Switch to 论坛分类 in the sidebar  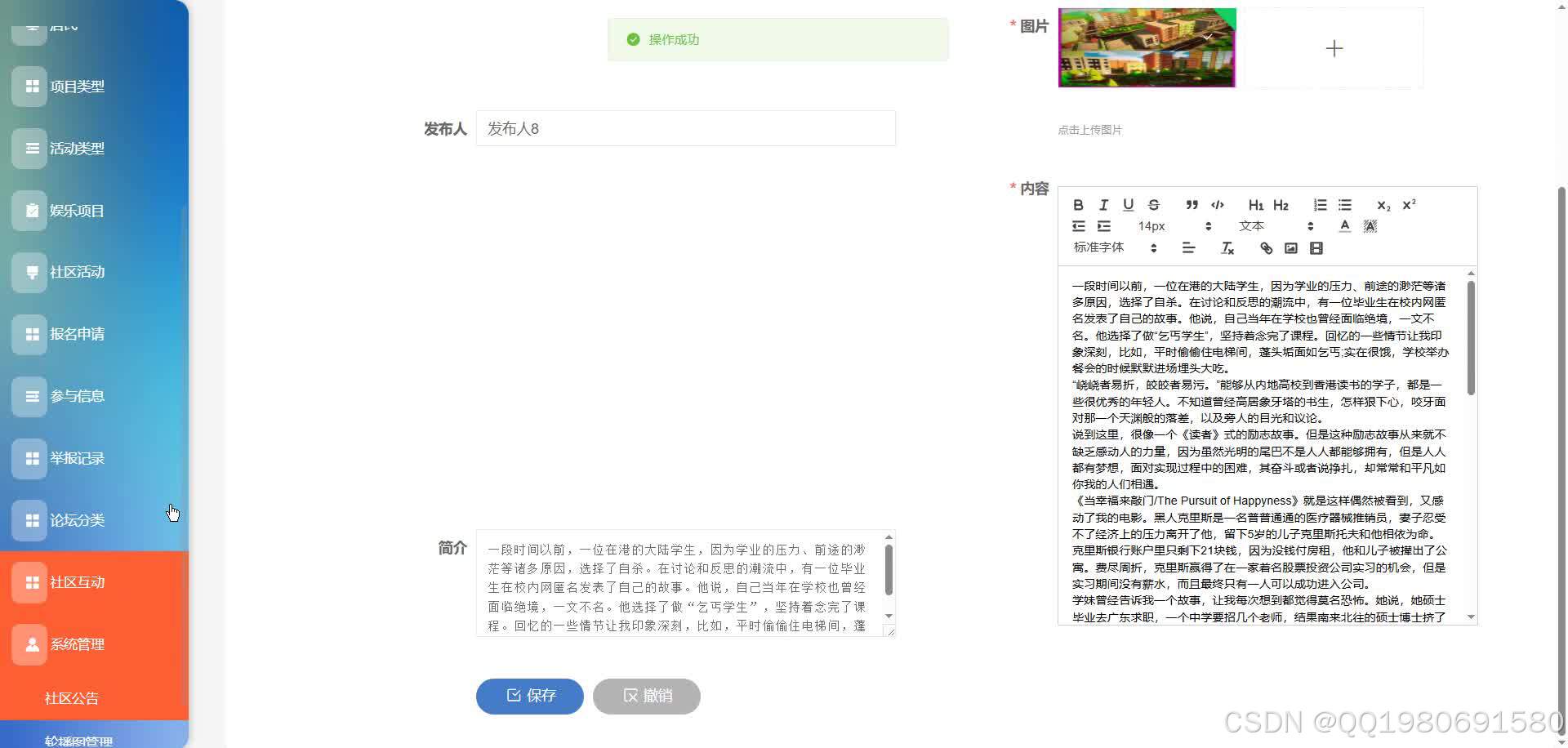78,519
